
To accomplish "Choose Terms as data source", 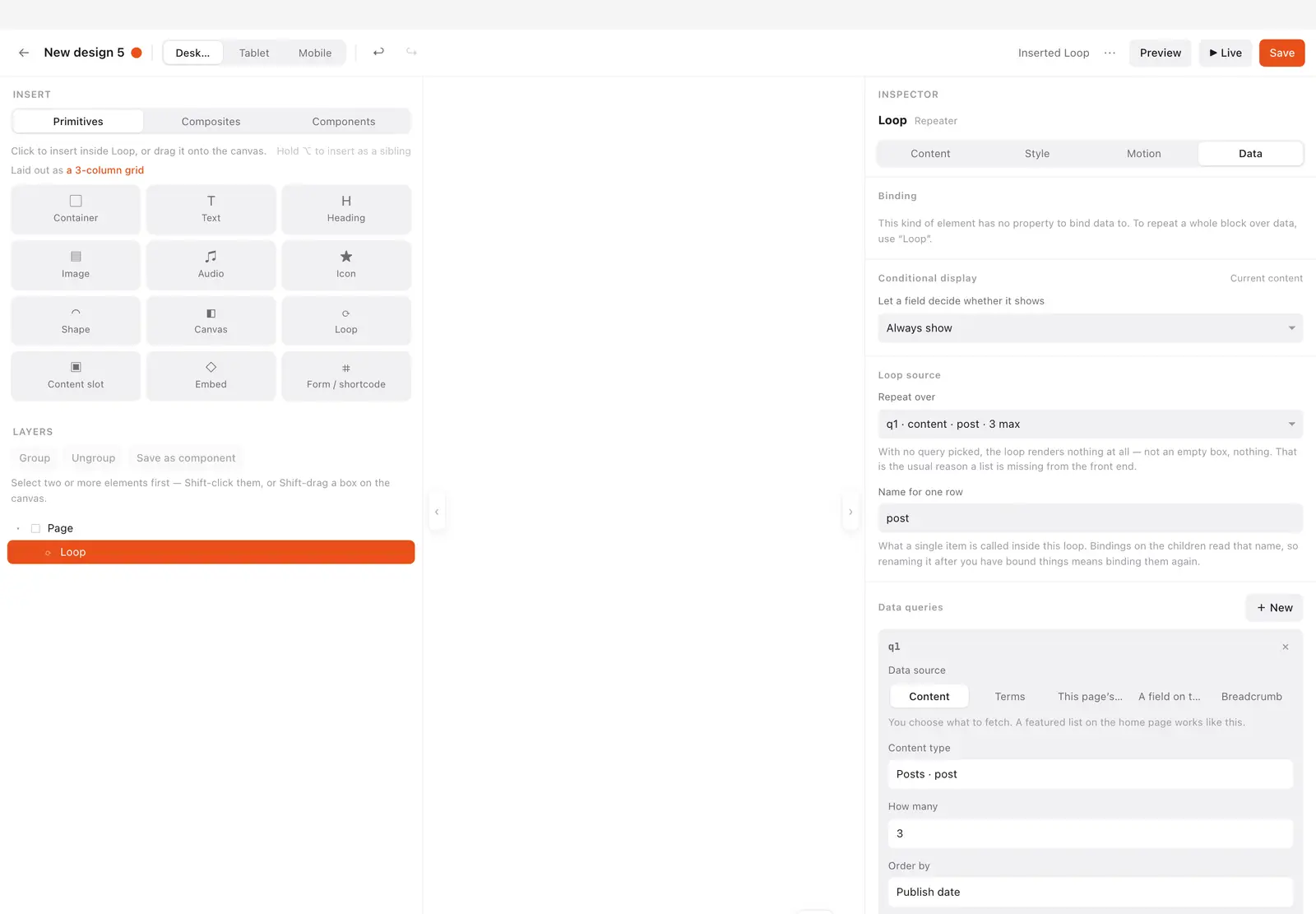I will pyautogui.click(x=1009, y=696).
